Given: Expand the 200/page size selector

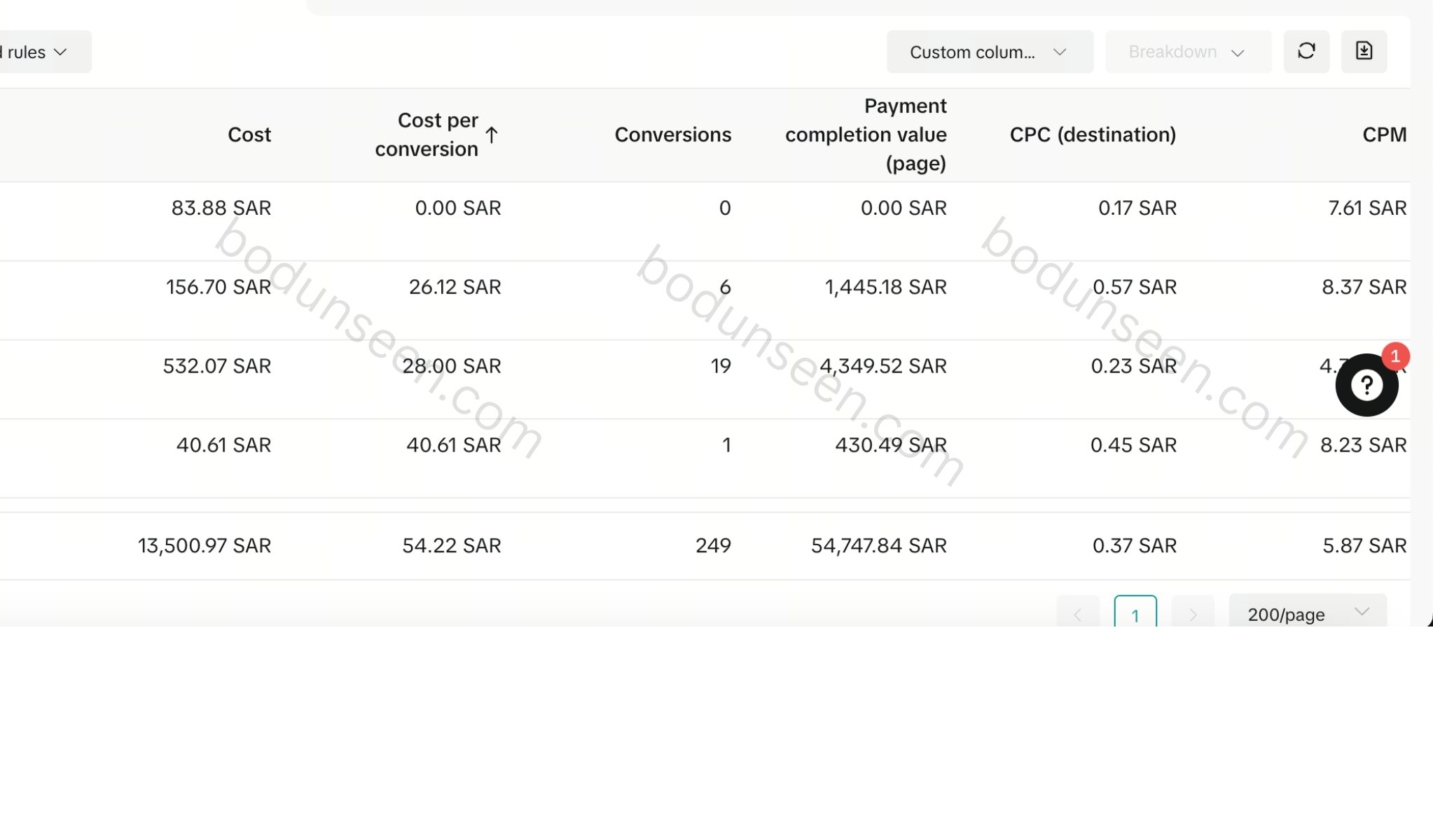Looking at the screenshot, I should tap(1307, 613).
